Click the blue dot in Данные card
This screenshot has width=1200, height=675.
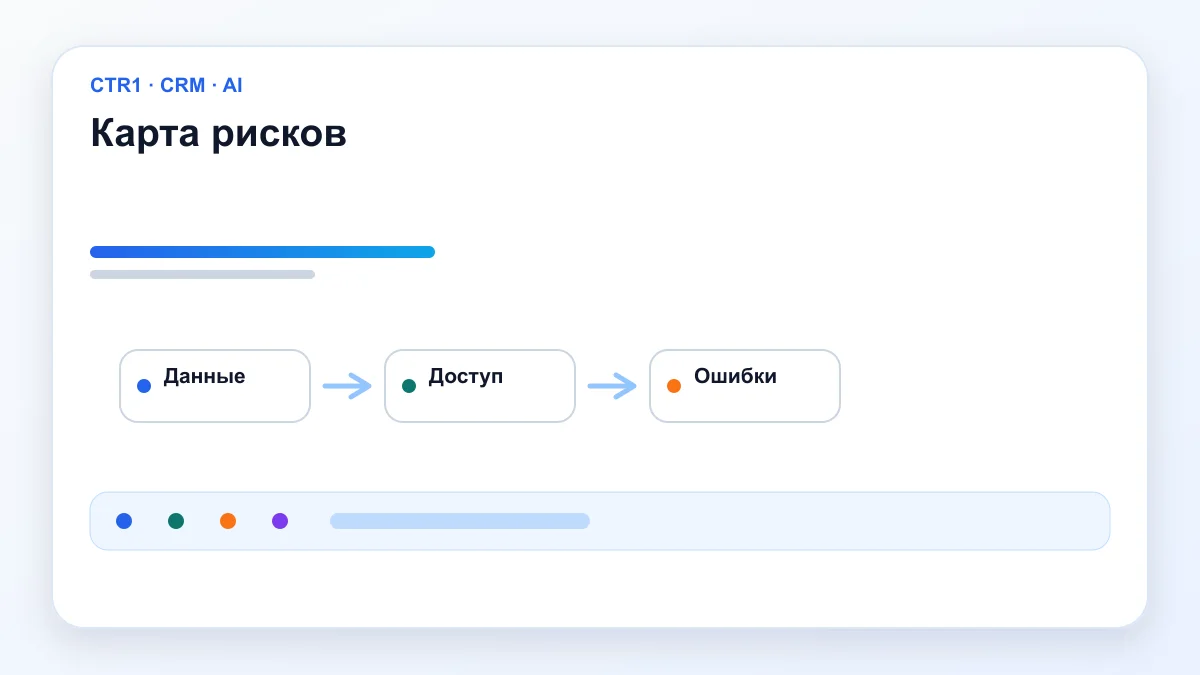click(144, 386)
